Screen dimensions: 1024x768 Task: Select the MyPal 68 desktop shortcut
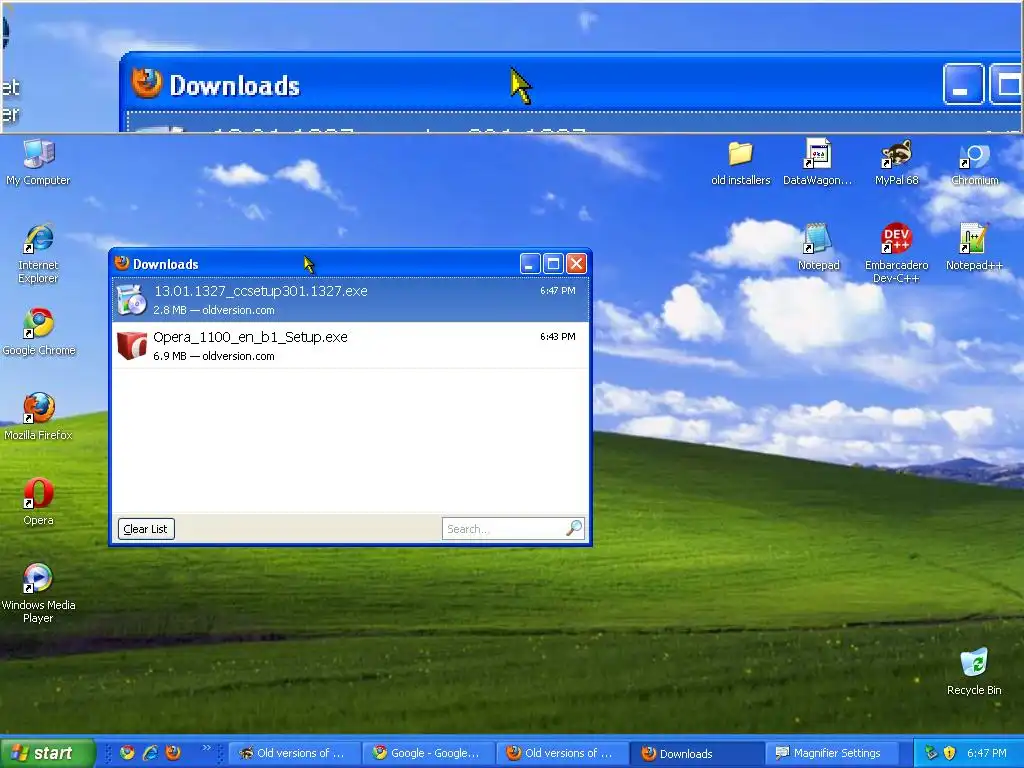(897, 162)
